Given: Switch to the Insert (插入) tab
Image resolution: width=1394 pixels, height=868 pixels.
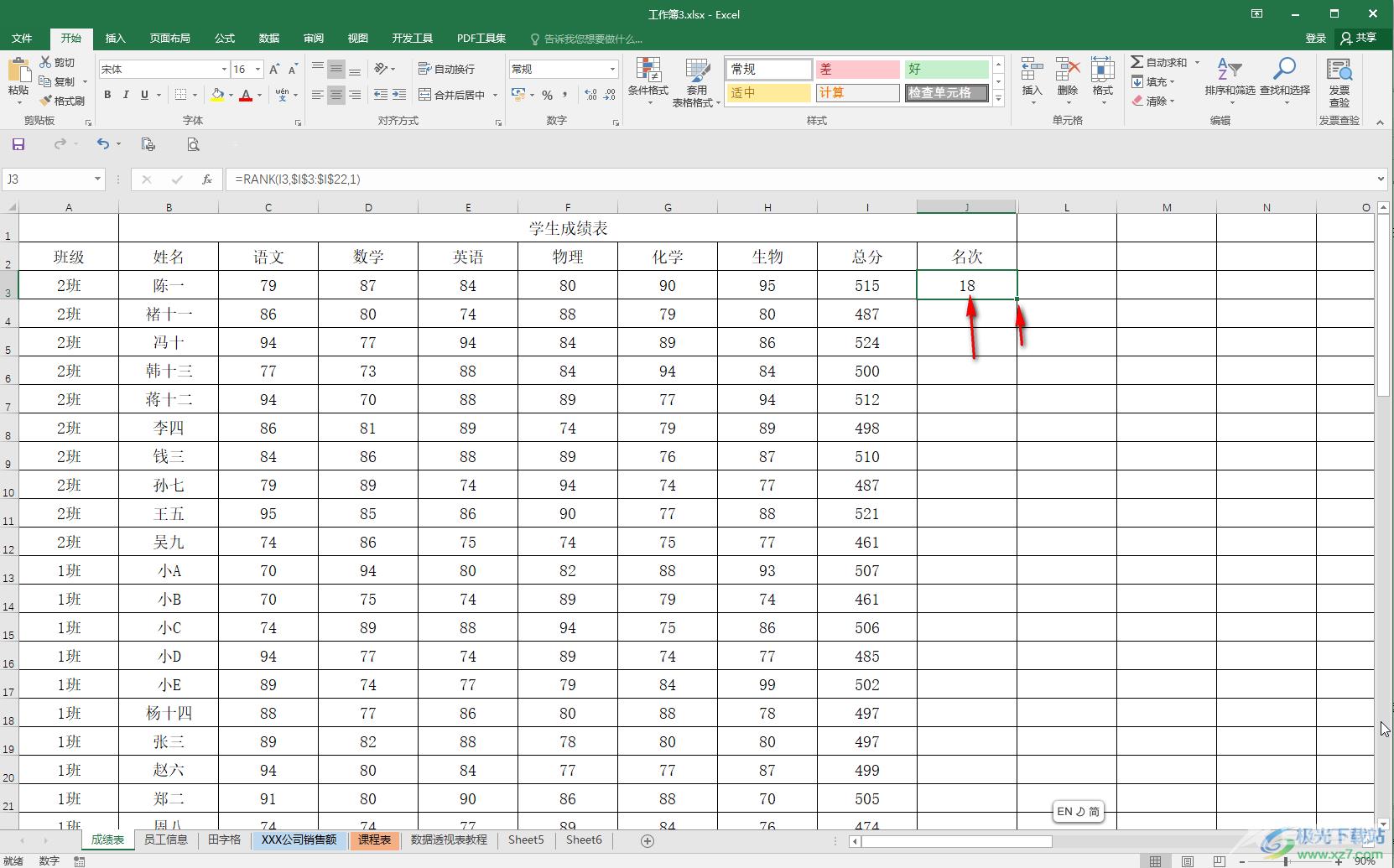Looking at the screenshot, I should 115,39.
